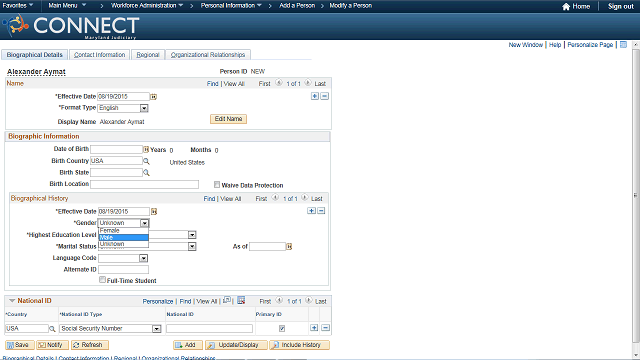The image size is (640, 360).
Task: Delete the National ID row
Action: pyautogui.click(x=325, y=328)
